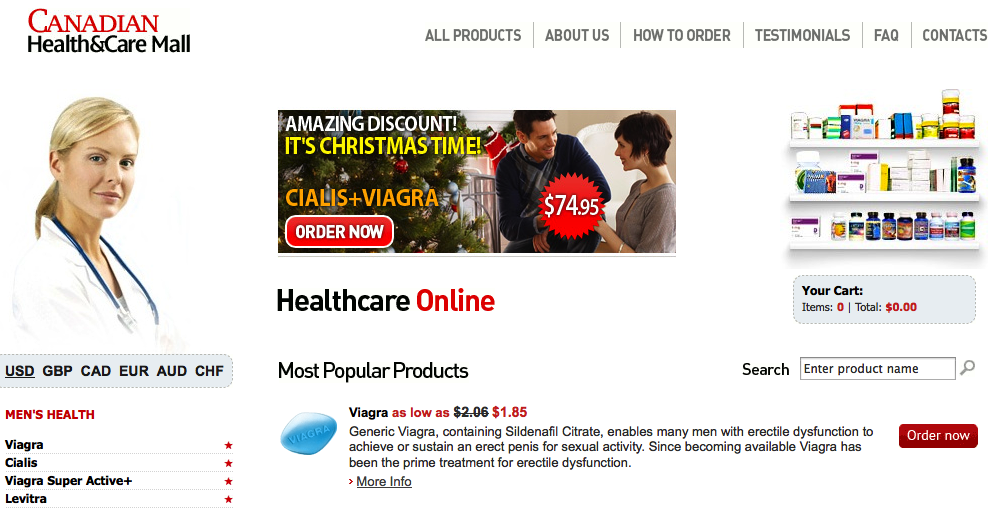Go to the TESTIMONIALS page

tap(802, 35)
